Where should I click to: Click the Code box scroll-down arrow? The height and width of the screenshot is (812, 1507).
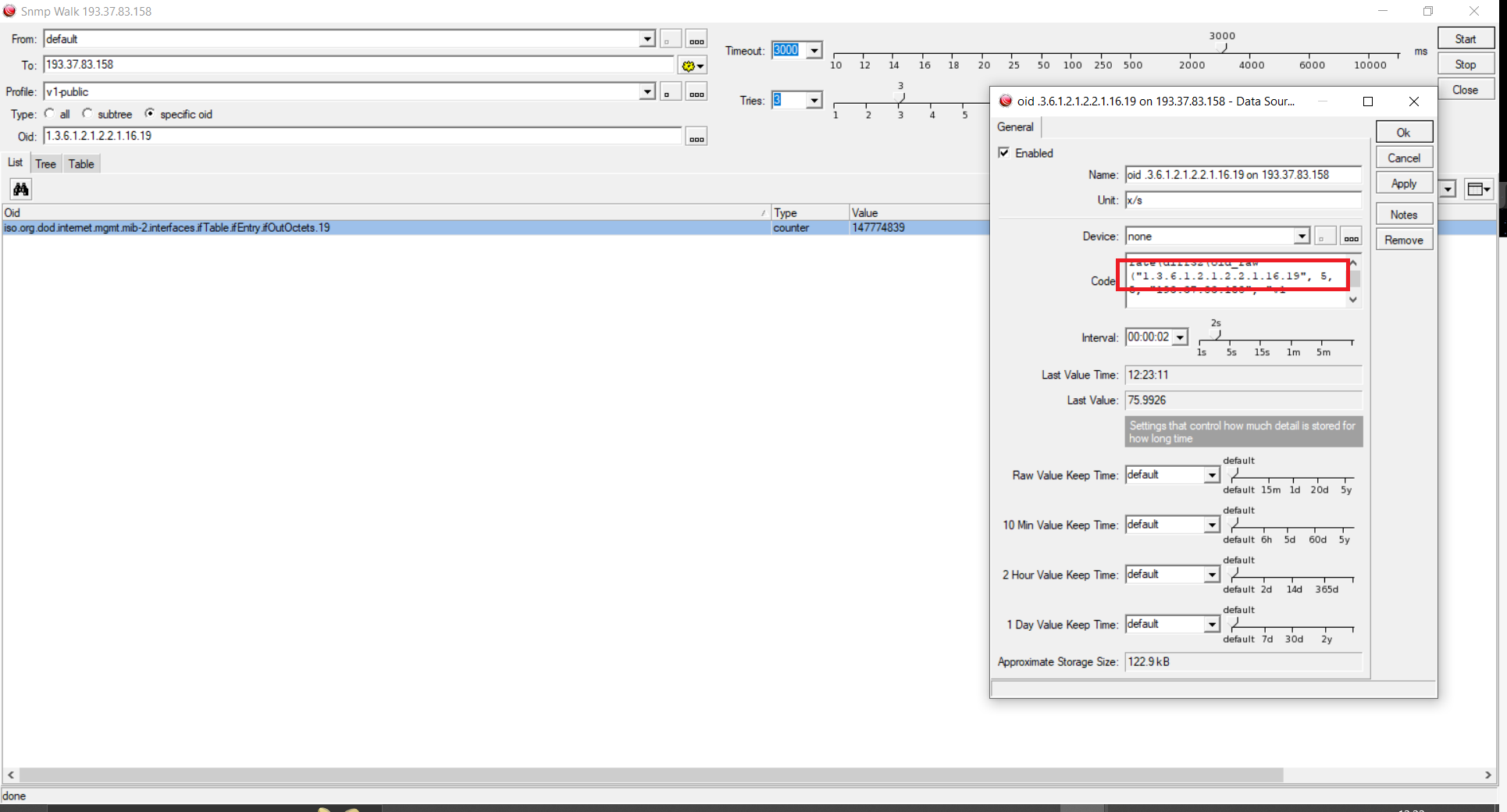[1354, 300]
